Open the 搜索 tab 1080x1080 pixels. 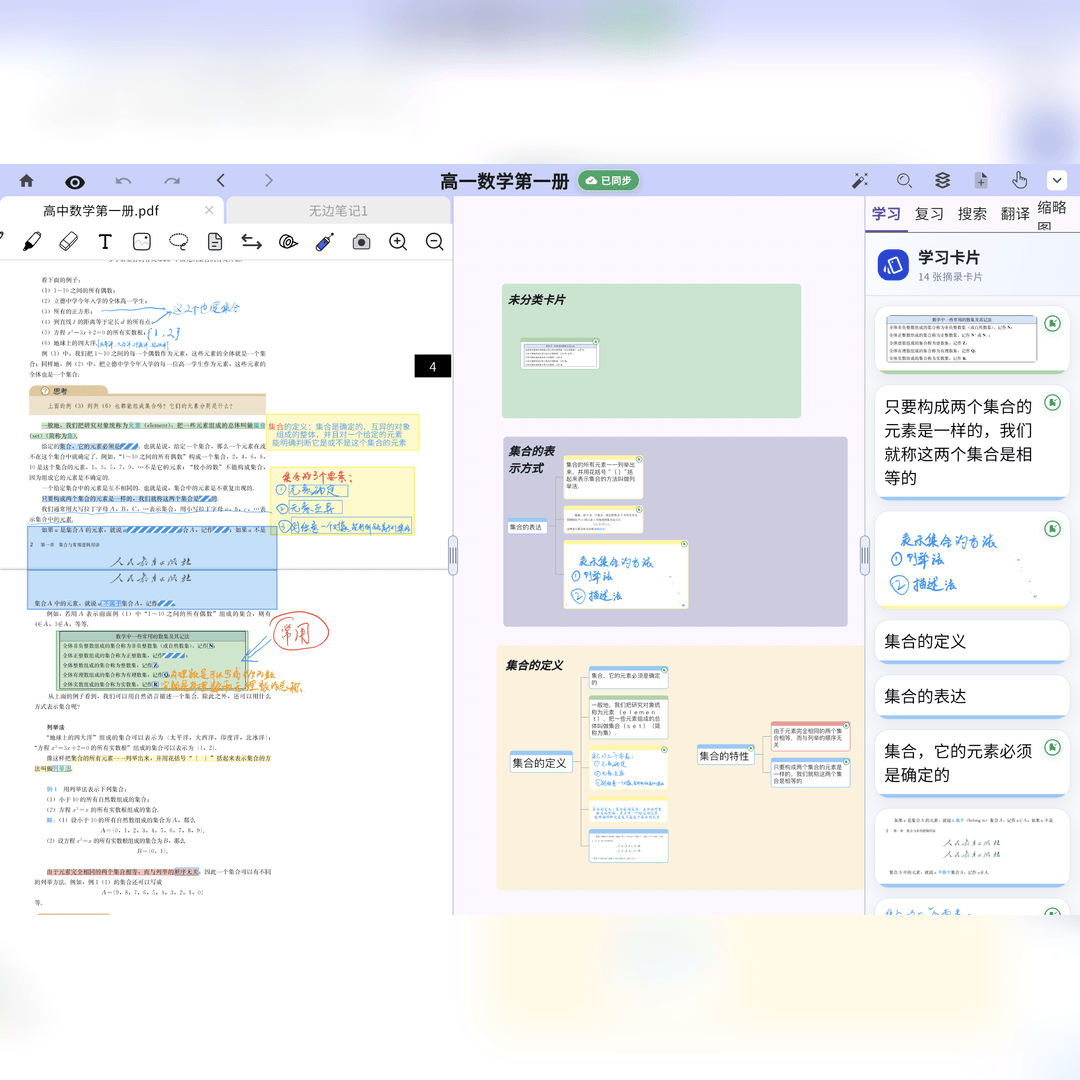[x=972, y=214]
